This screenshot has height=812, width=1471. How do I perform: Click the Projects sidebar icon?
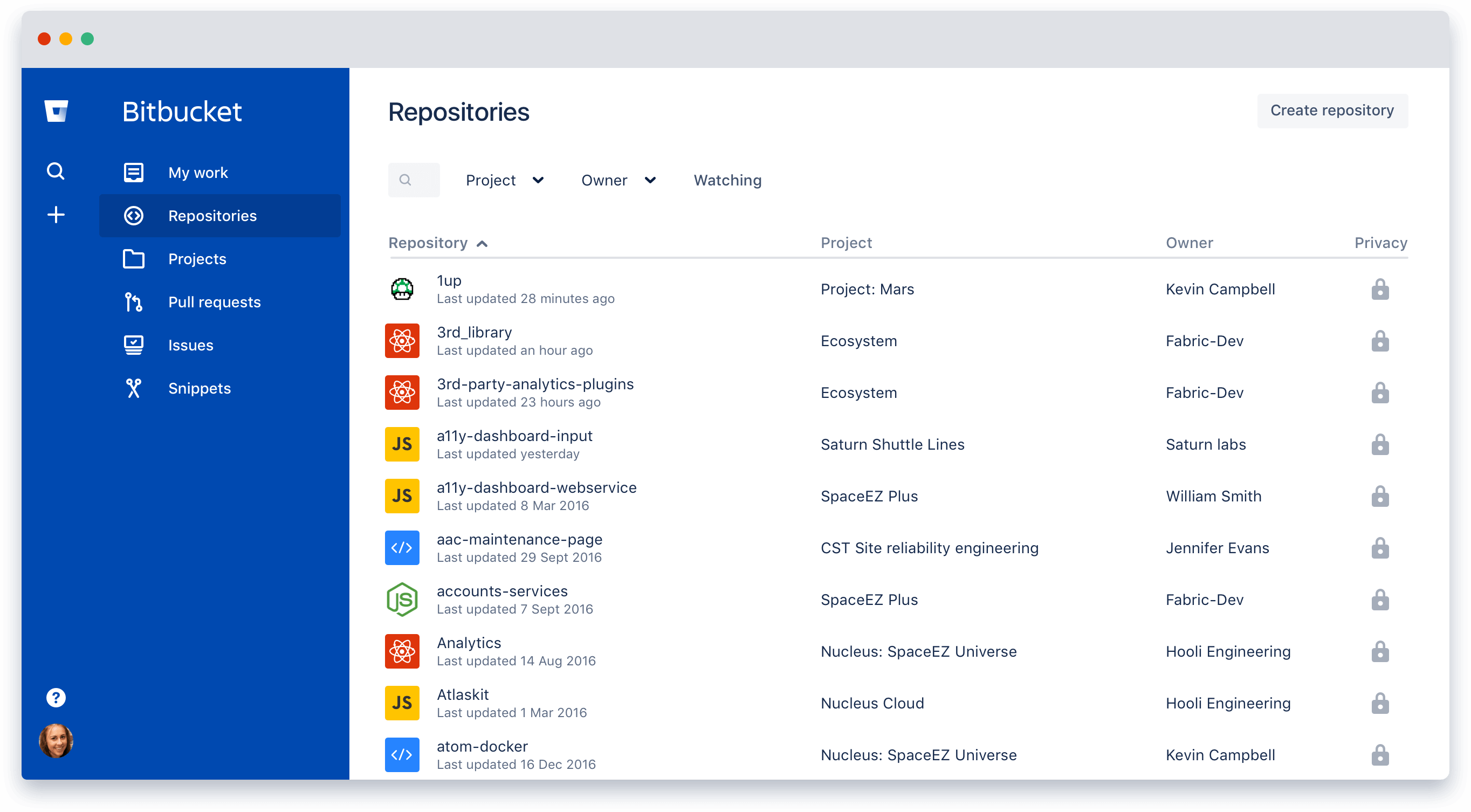point(133,259)
